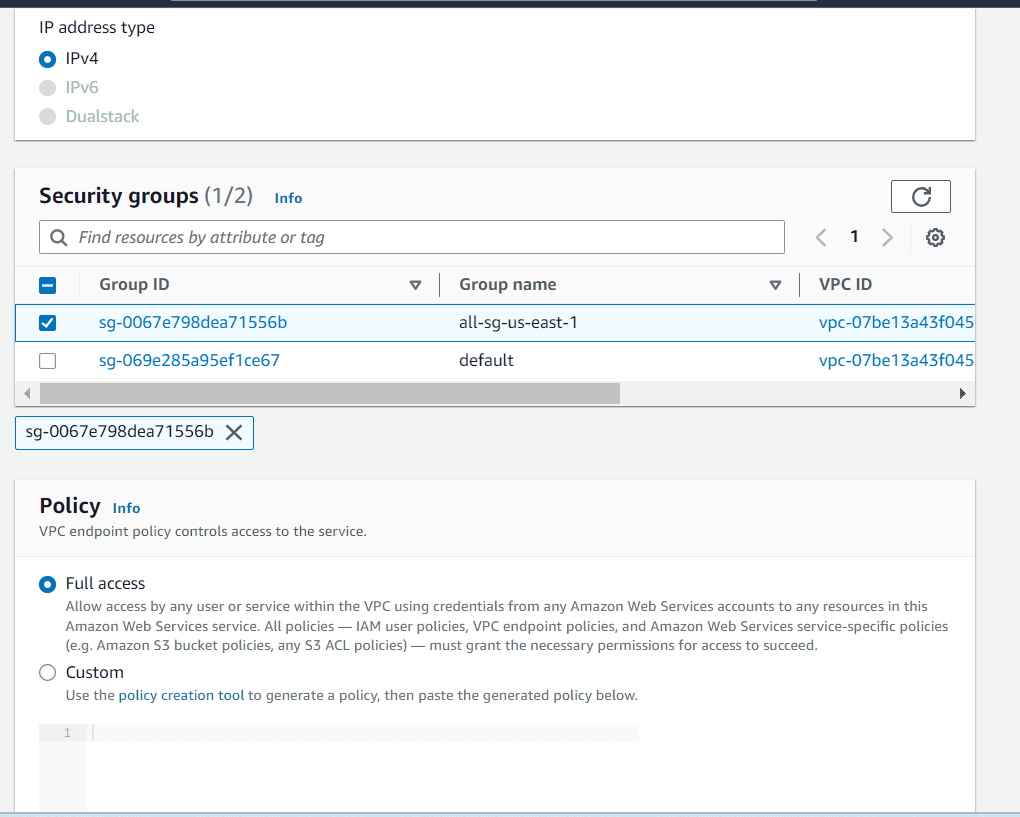
Task: Open sg-069e285a95ef1ce67 group link
Action: 189,360
